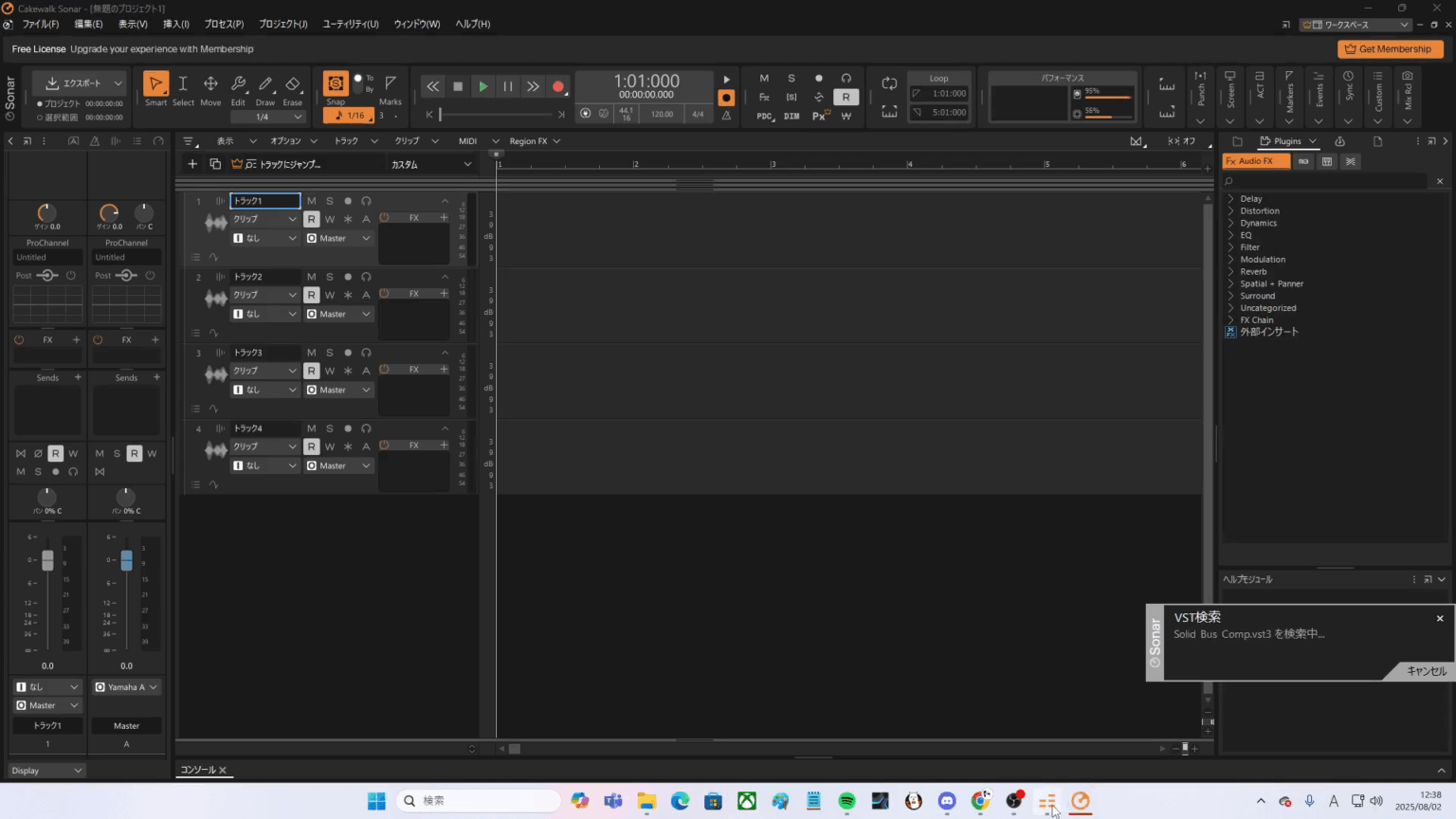Click the Punch module icon
The height and width of the screenshot is (819, 1456).
1199,95
